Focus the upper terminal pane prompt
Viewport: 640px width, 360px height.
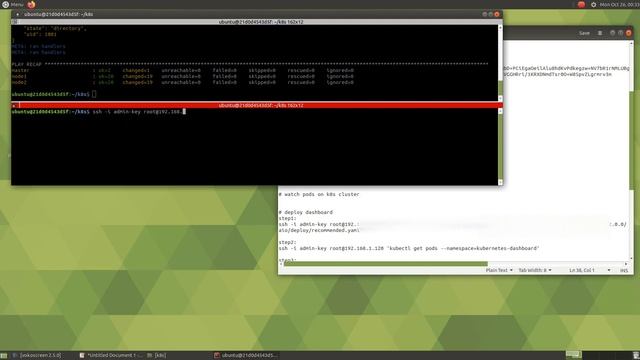click(54, 94)
